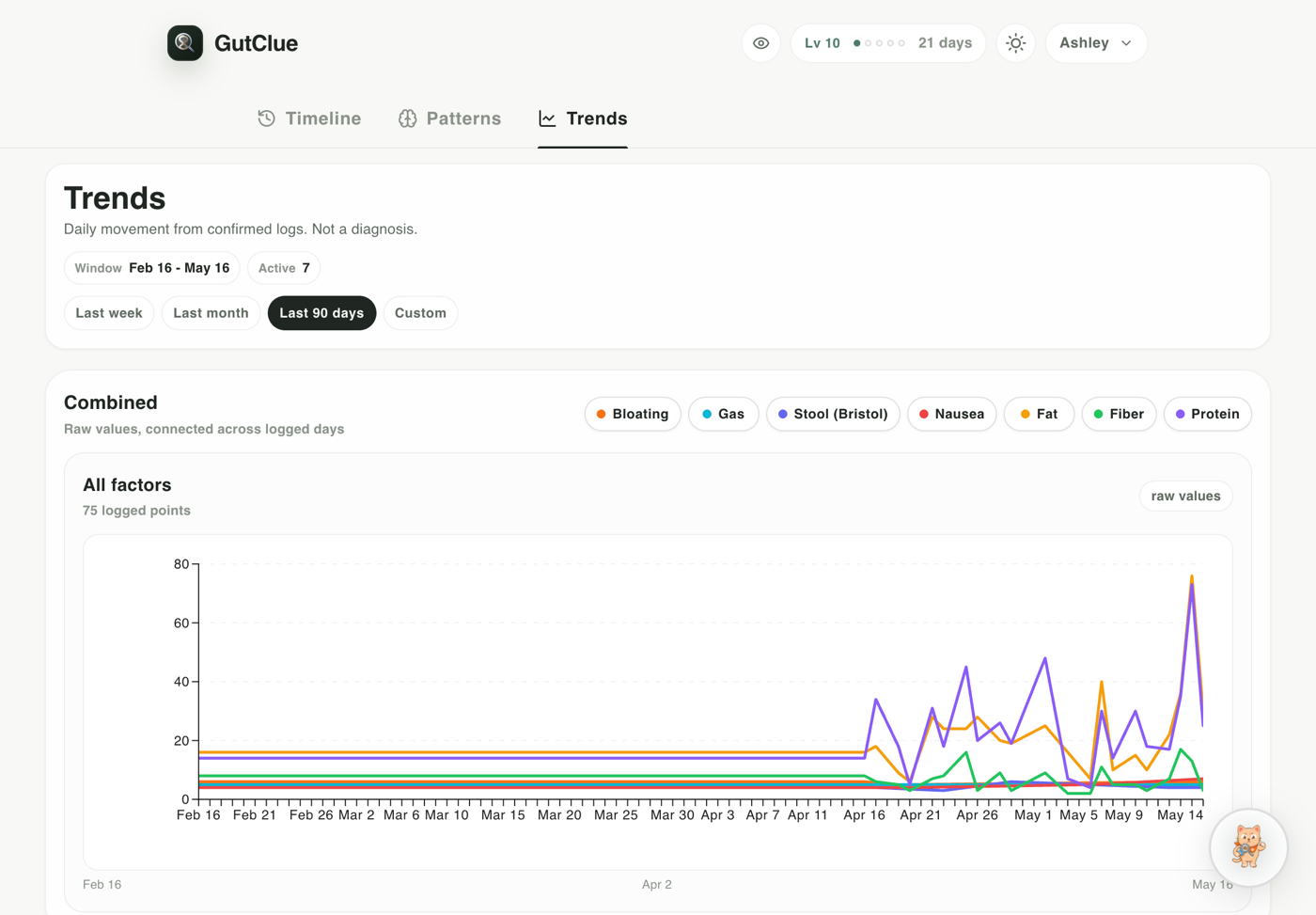
Task: Click the 'Feb 16' label under the chart
Action: pos(102,884)
